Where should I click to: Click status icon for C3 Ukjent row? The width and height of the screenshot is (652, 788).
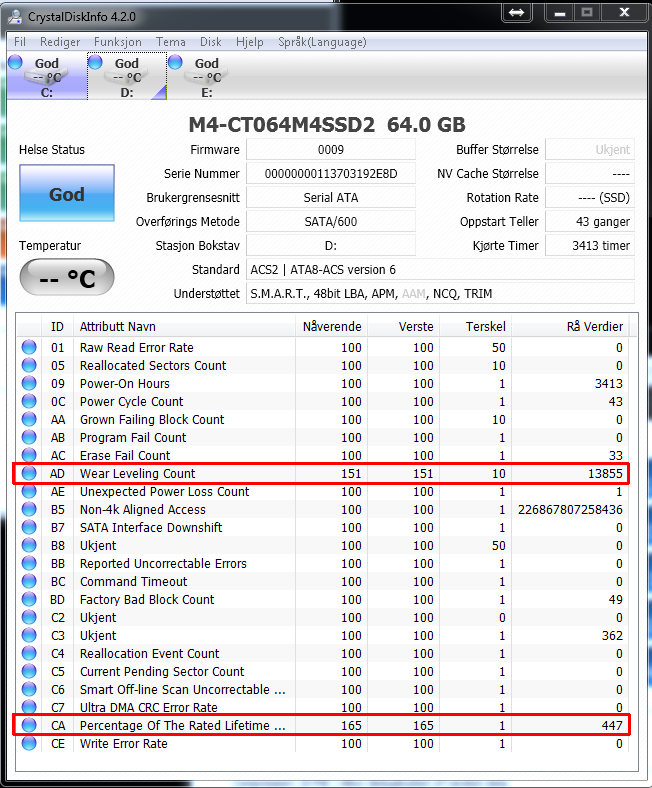[x=29, y=636]
